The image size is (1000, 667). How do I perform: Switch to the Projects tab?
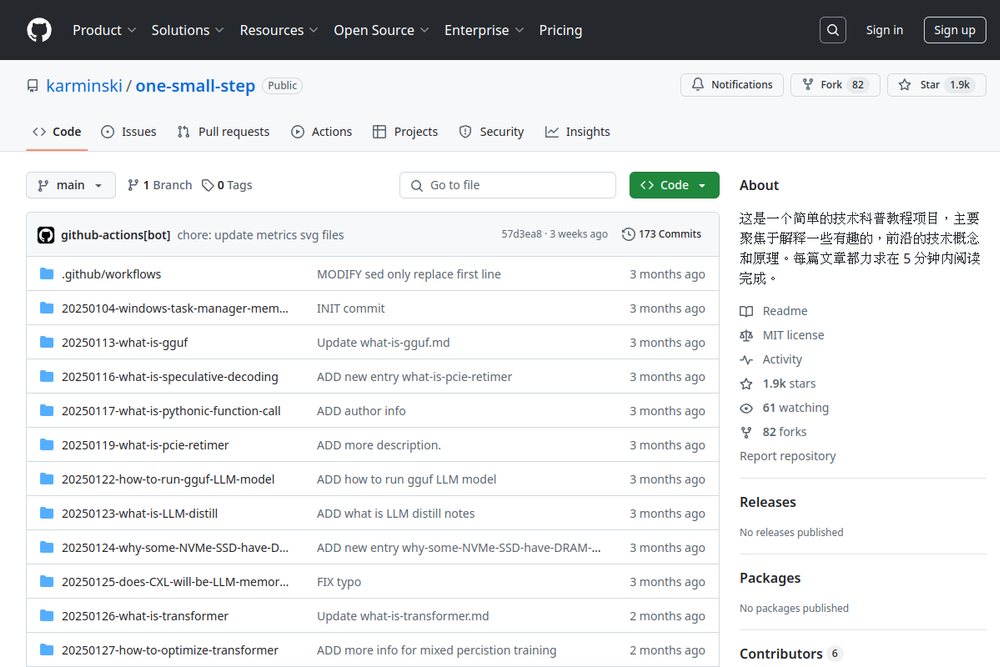(406, 131)
